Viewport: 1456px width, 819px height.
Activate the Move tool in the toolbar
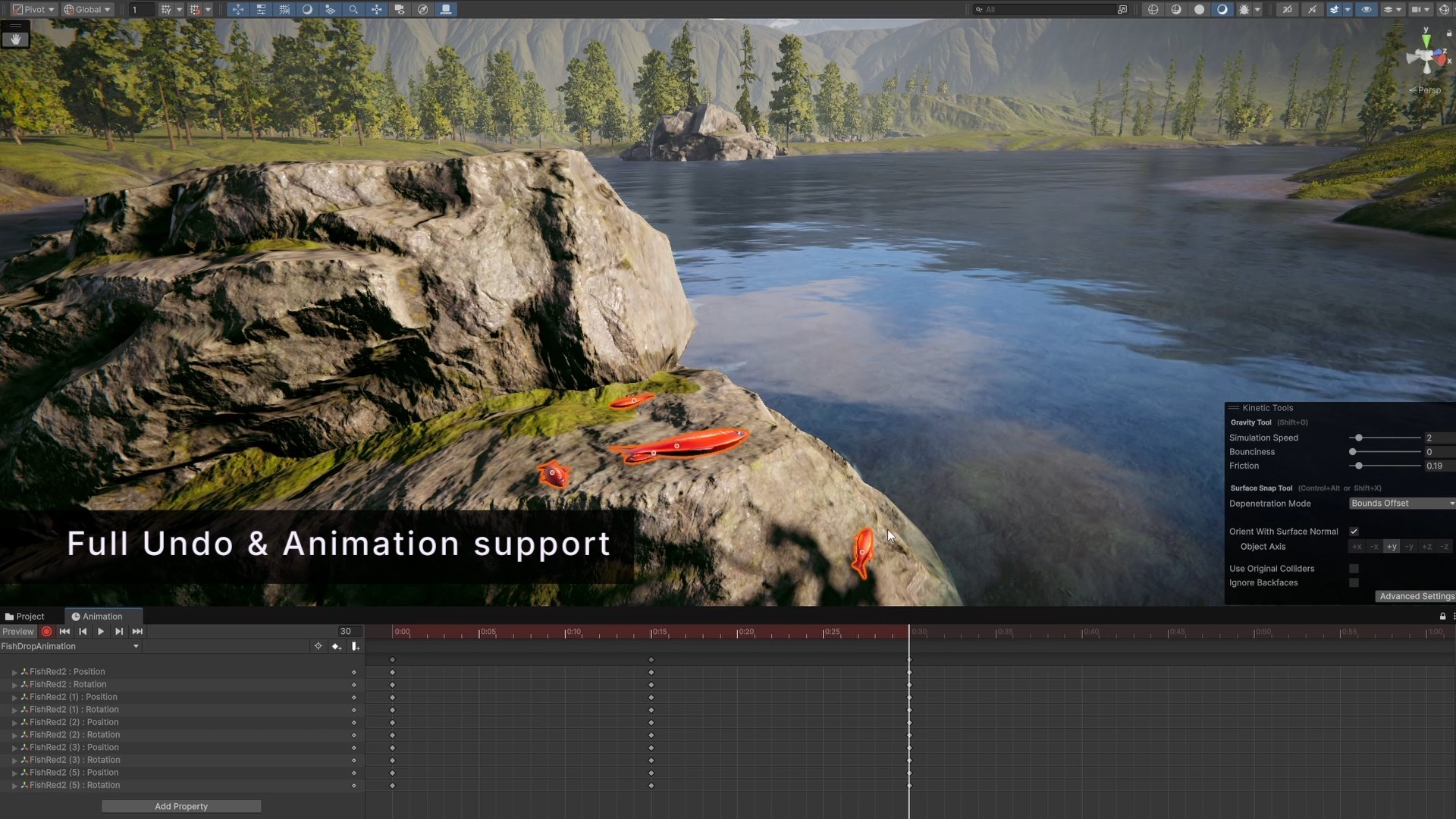point(238,9)
